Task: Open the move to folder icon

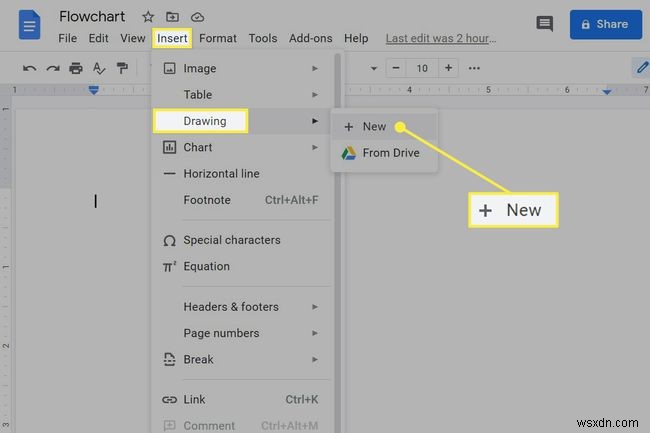Action: pos(172,17)
